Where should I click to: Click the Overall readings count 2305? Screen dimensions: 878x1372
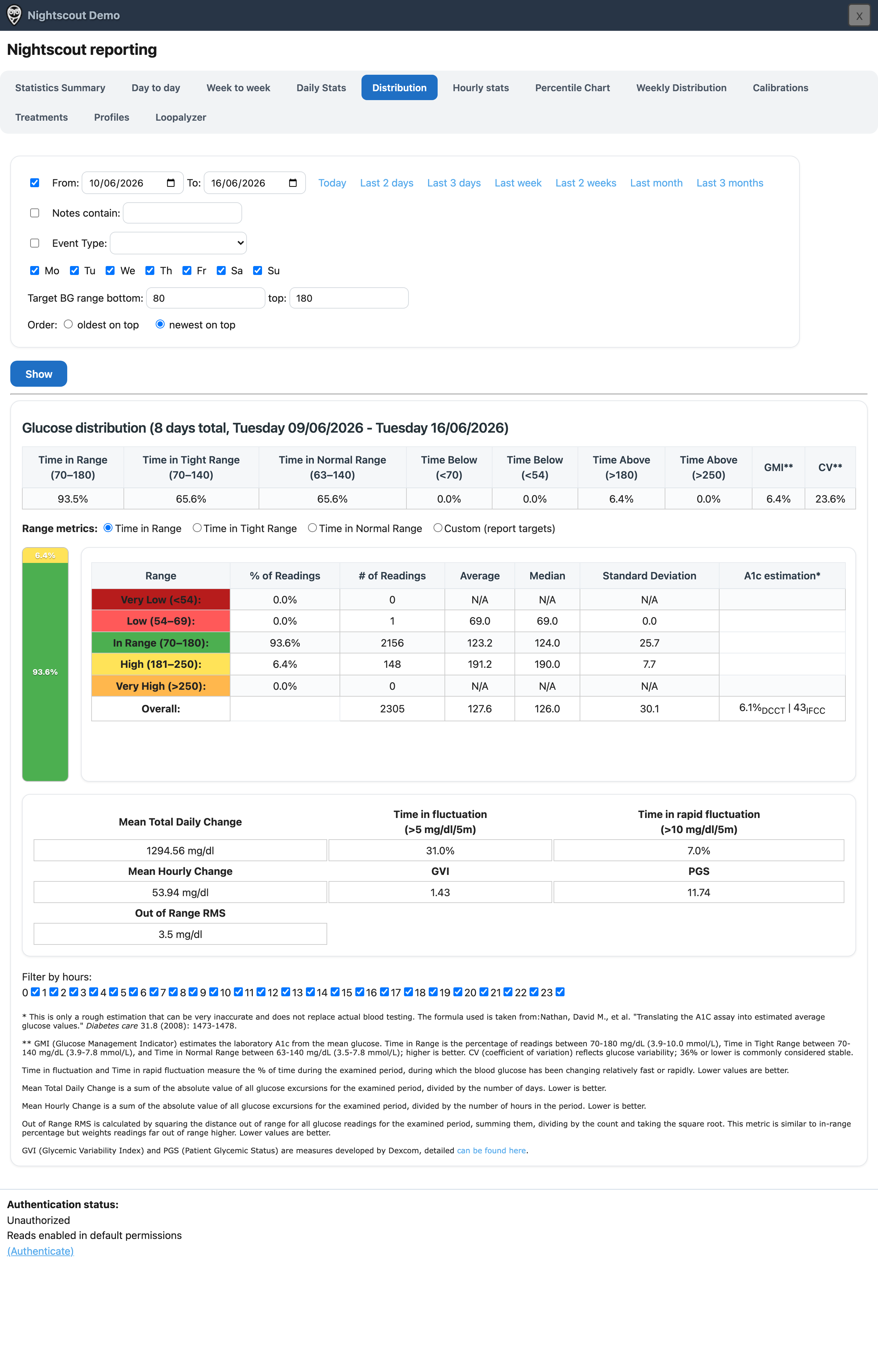392,709
